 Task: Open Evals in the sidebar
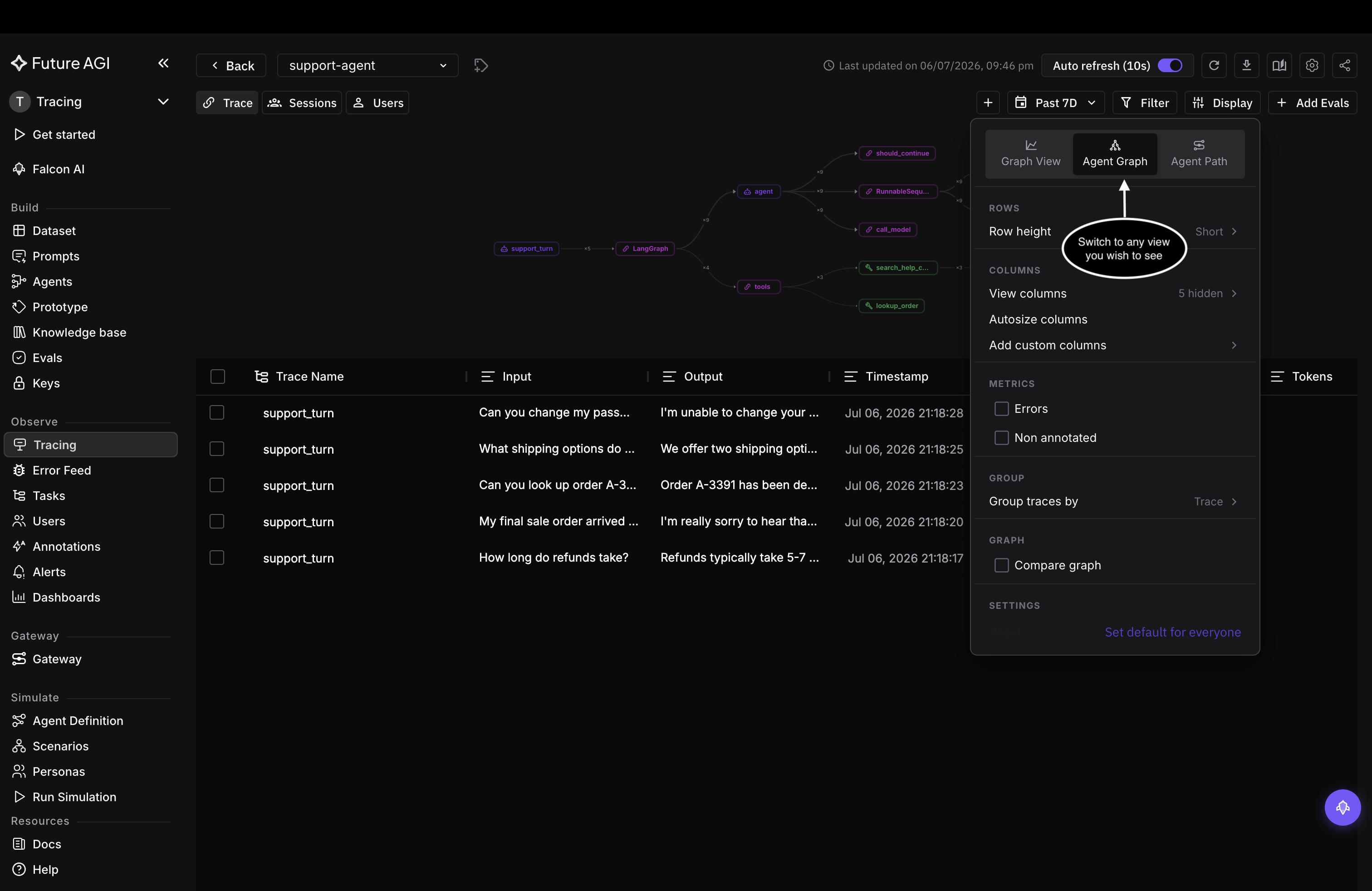(47, 357)
